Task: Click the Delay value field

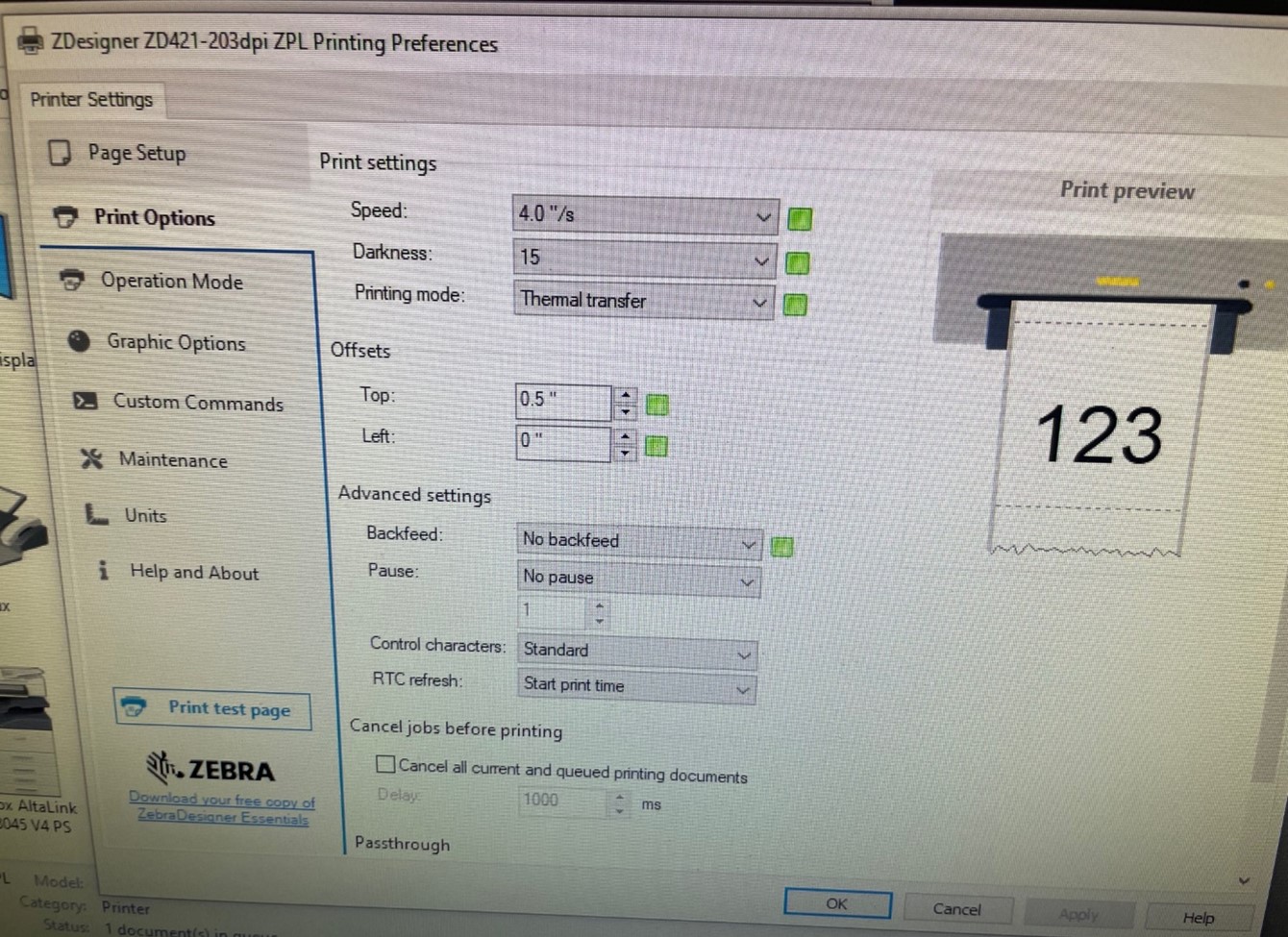Action: [563, 801]
